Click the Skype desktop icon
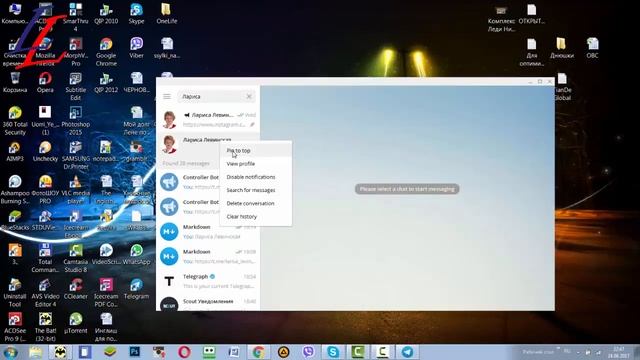Screen dimensions: 640x360 136,13
